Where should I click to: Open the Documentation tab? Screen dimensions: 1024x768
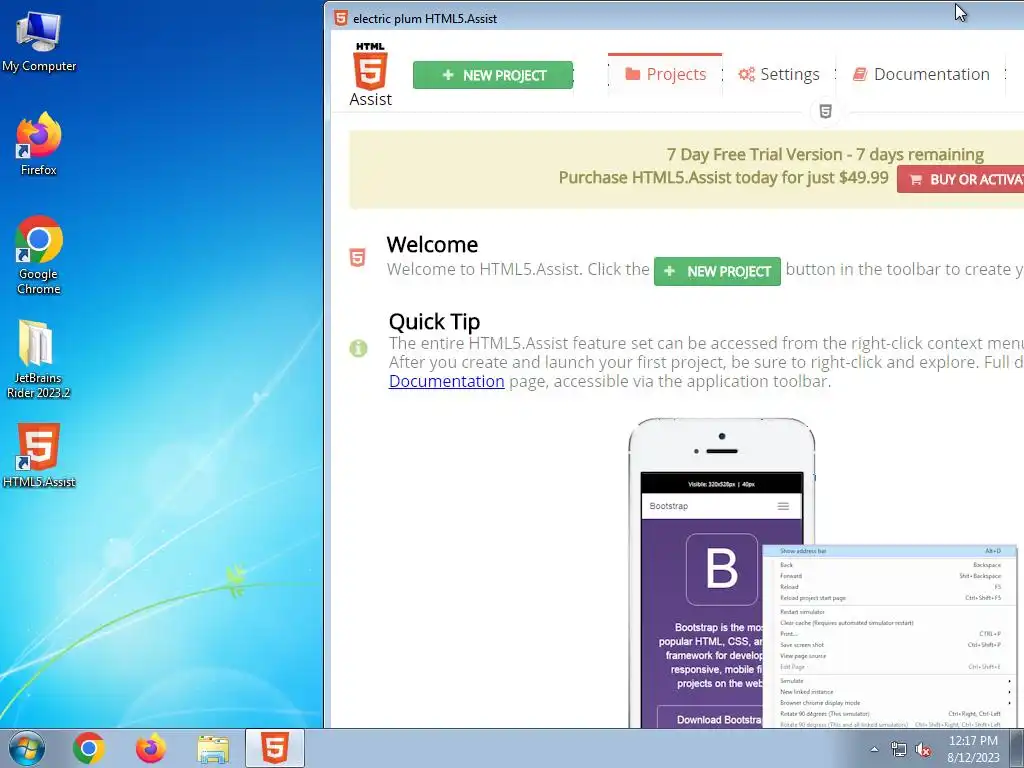pyautogui.click(x=921, y=74)
